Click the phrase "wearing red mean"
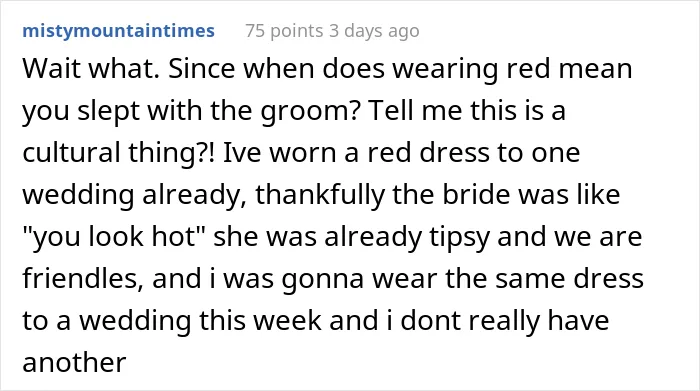Image resolution: width=700 pixels, height=391 pixels. coord(512,69)
